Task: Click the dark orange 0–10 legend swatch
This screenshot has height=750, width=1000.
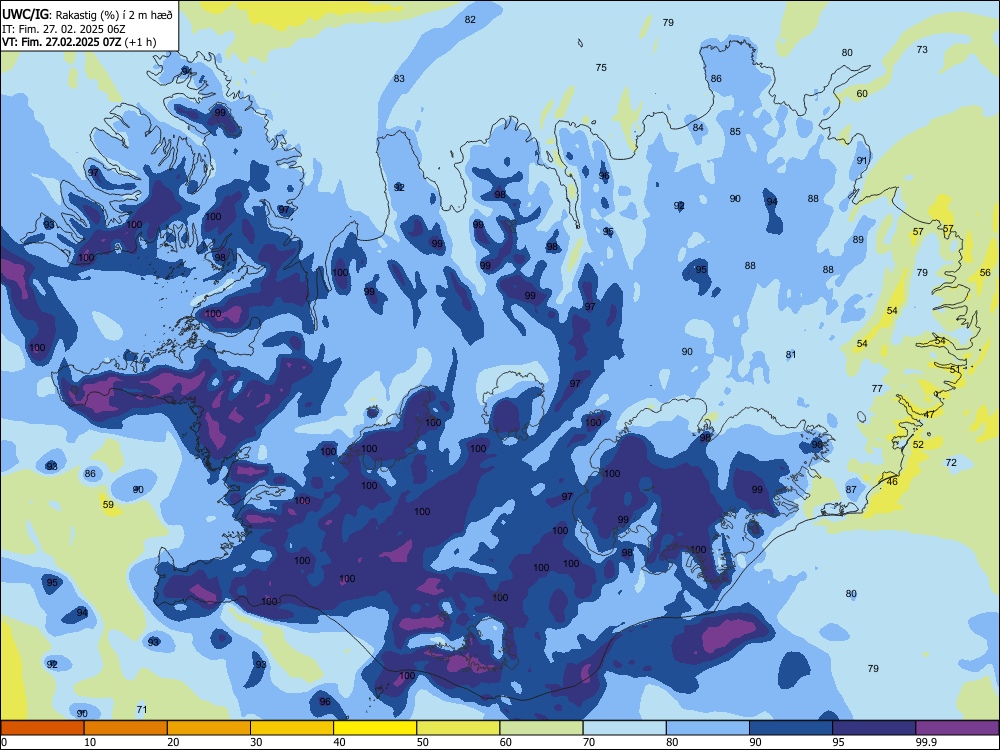Action: pyautogui.click(x=42, y=728)
